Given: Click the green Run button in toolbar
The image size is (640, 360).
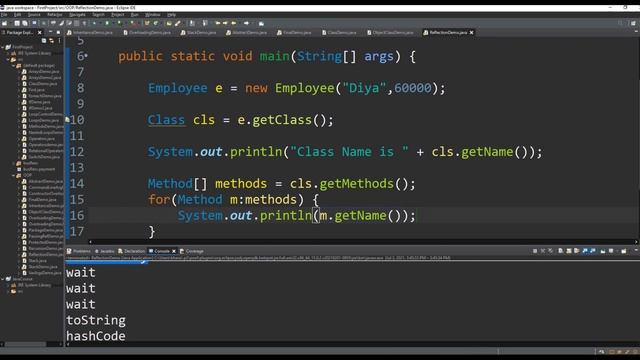Looking at the screenshot, I should 107,23.
